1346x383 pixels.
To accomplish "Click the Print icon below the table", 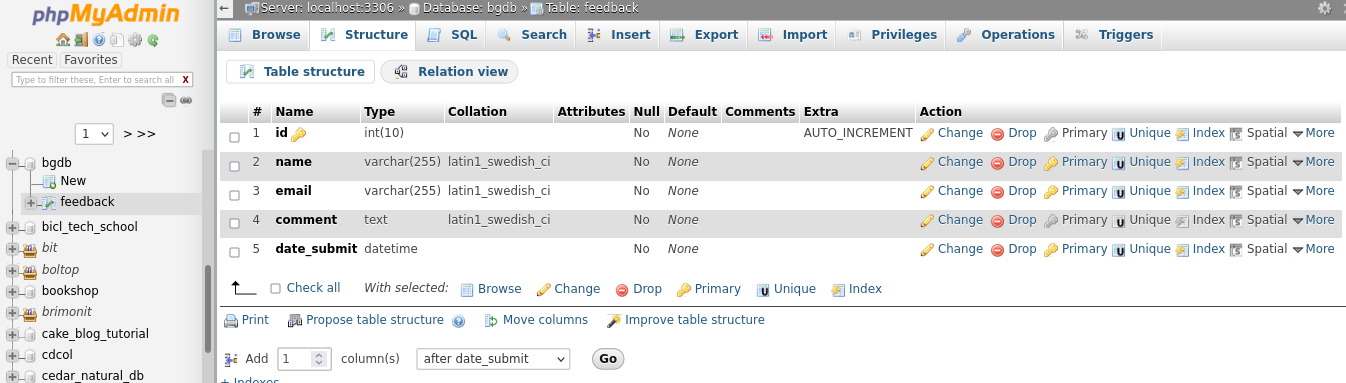I will [x=231, y=321].
